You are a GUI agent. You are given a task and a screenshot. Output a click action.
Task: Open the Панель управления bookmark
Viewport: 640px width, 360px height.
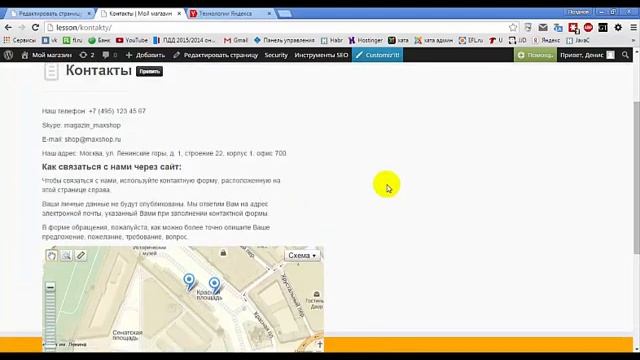pyautogui.click(x=284, y=40)
